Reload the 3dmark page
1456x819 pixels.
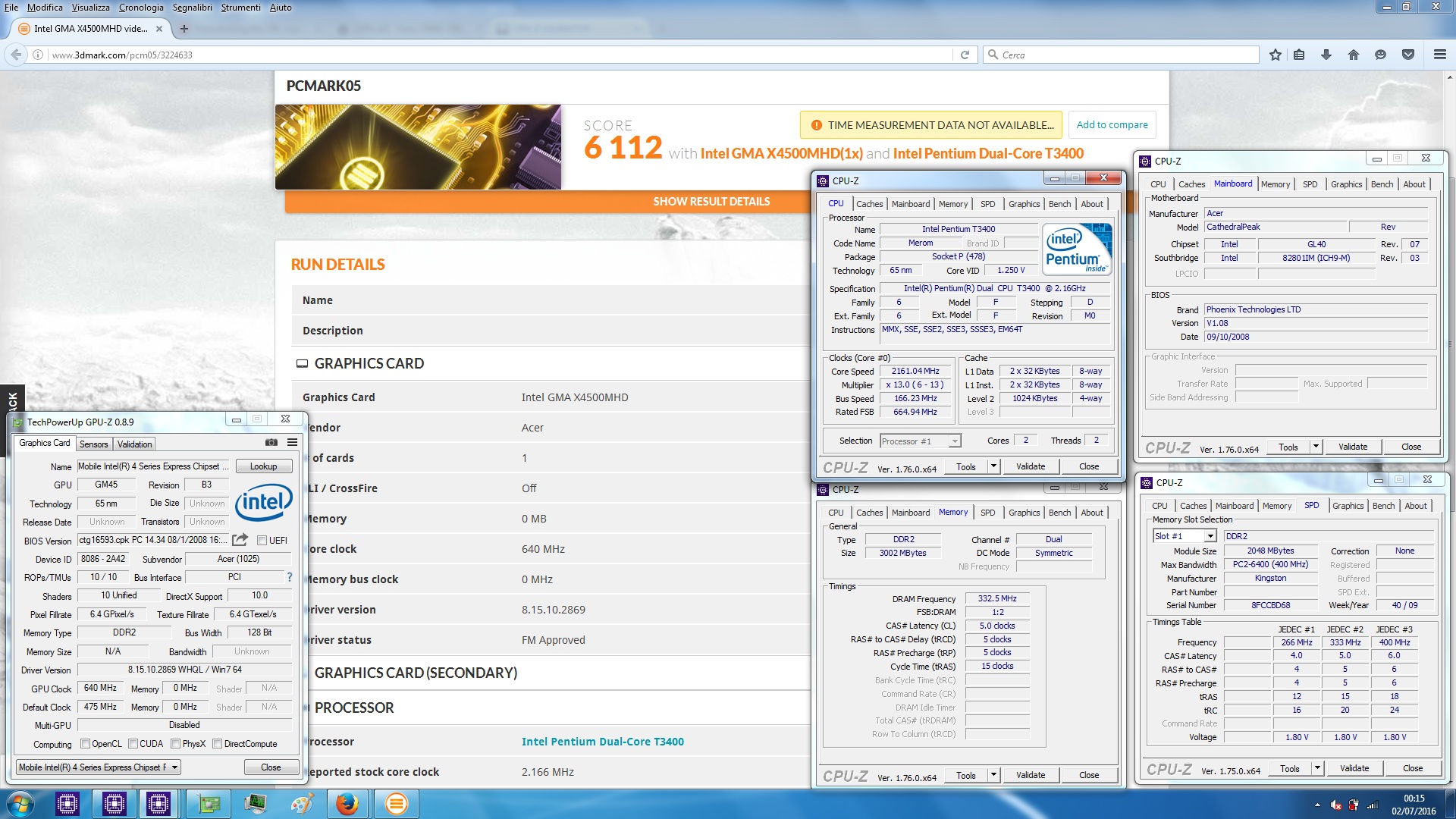[x=965, y=55]
